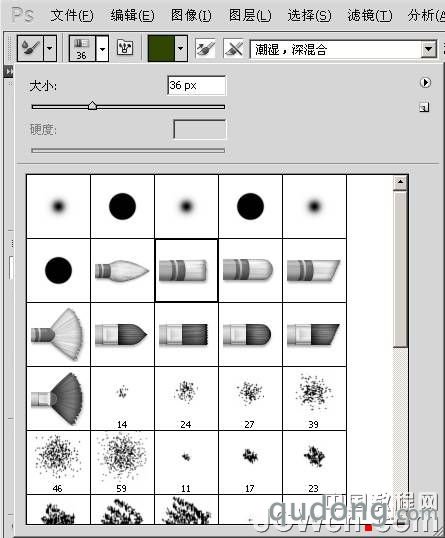Click the disabled 硬度 hardness slider track
This screenshot has height=538, width=445.
pos(128,150)
